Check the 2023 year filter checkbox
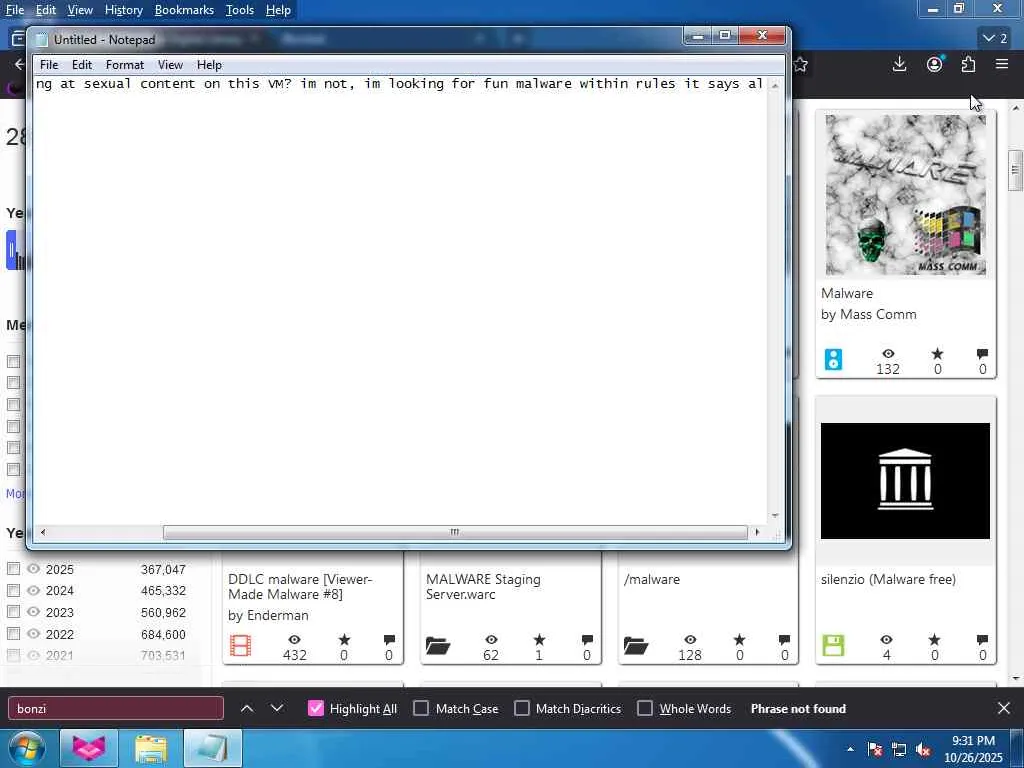1024x768 pixels. 13,612
